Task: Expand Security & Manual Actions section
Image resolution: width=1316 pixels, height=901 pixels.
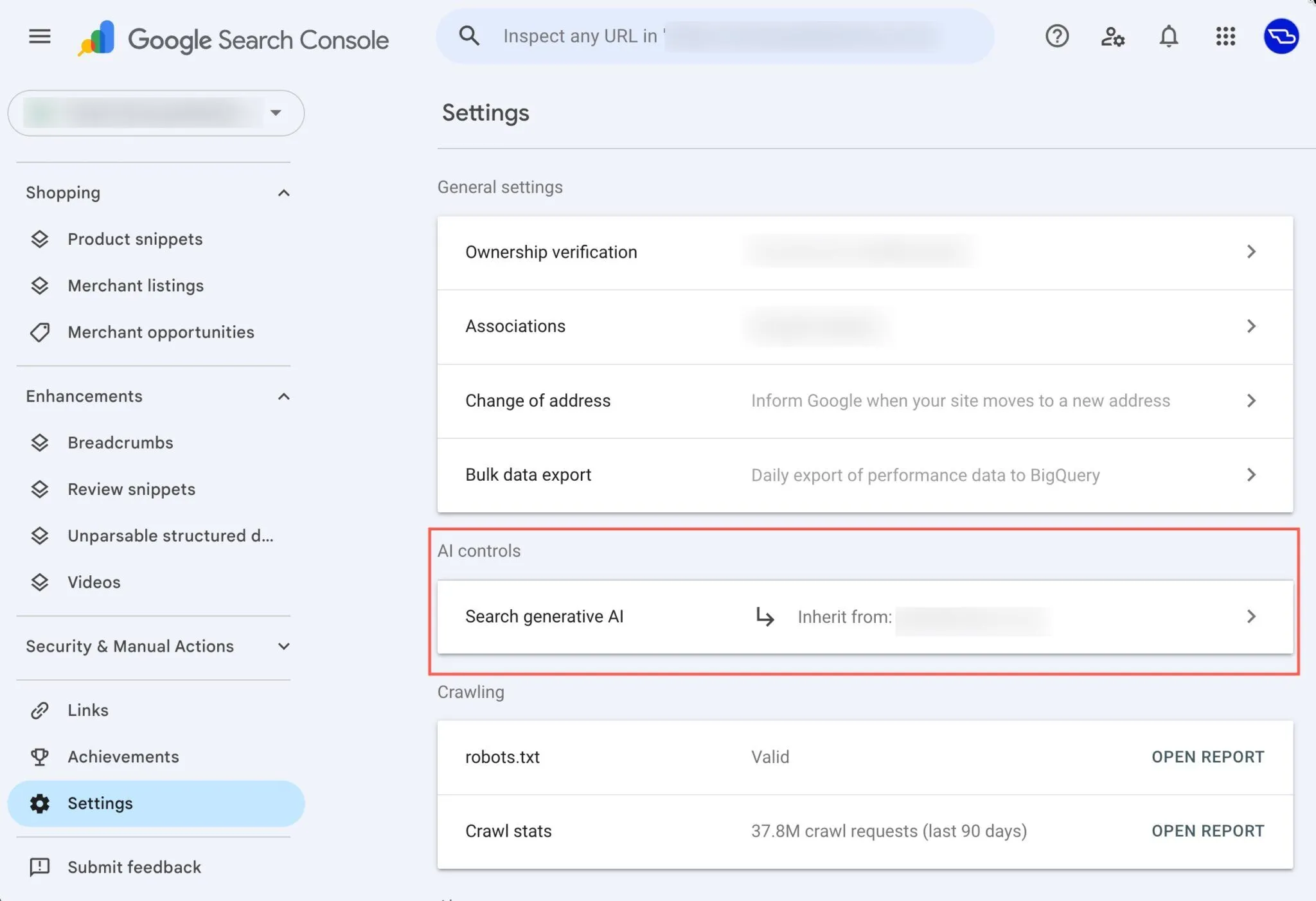Action: tap(283, 647)
